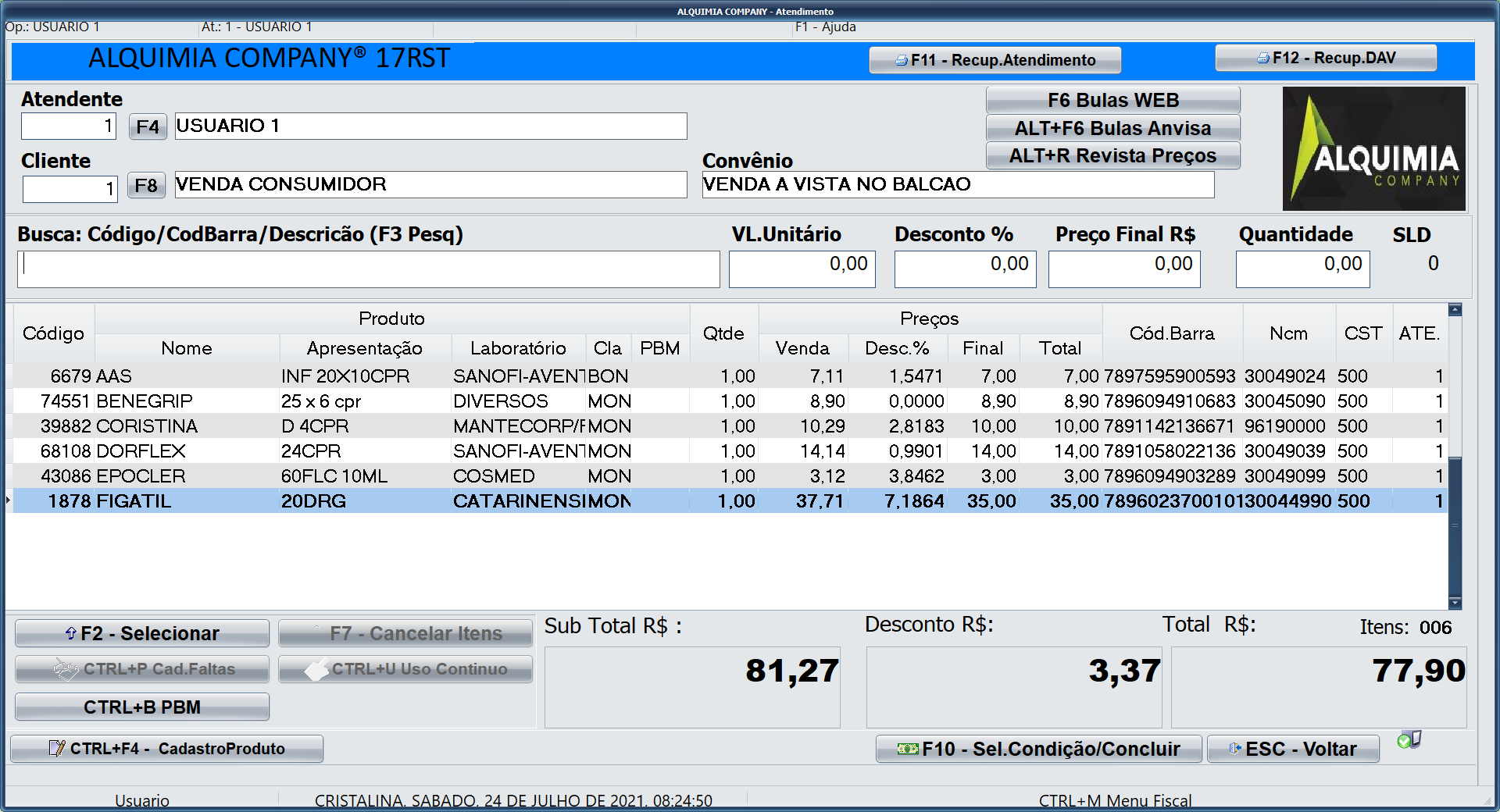Click the Alquimia Company logo image
The height and width of the screenshot is (812, 1500).
pos(1373,148)
